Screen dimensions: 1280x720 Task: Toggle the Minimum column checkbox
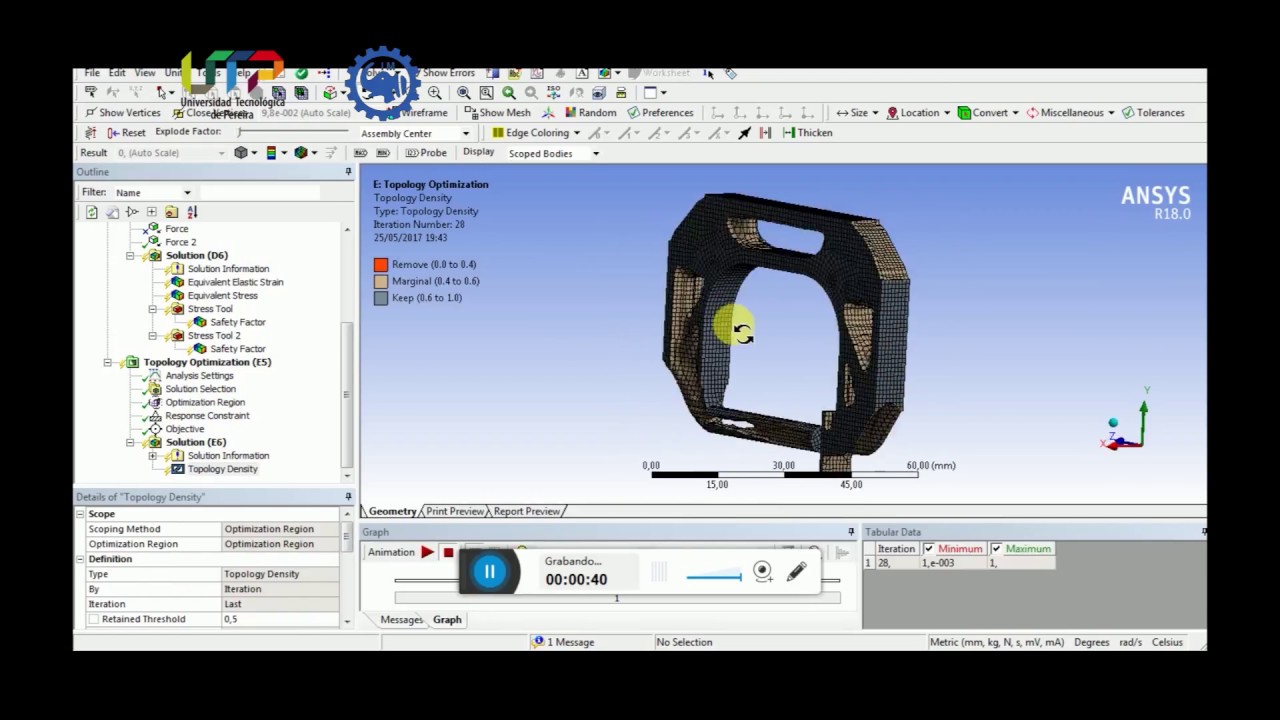click(x=929, y=549)
